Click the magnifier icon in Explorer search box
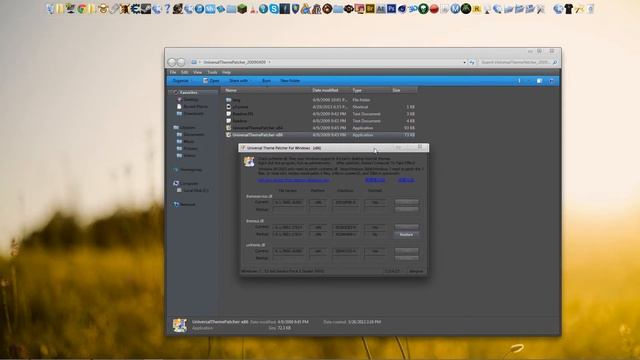The width and height of the screenshot is (640, 360). pos(555,62)
